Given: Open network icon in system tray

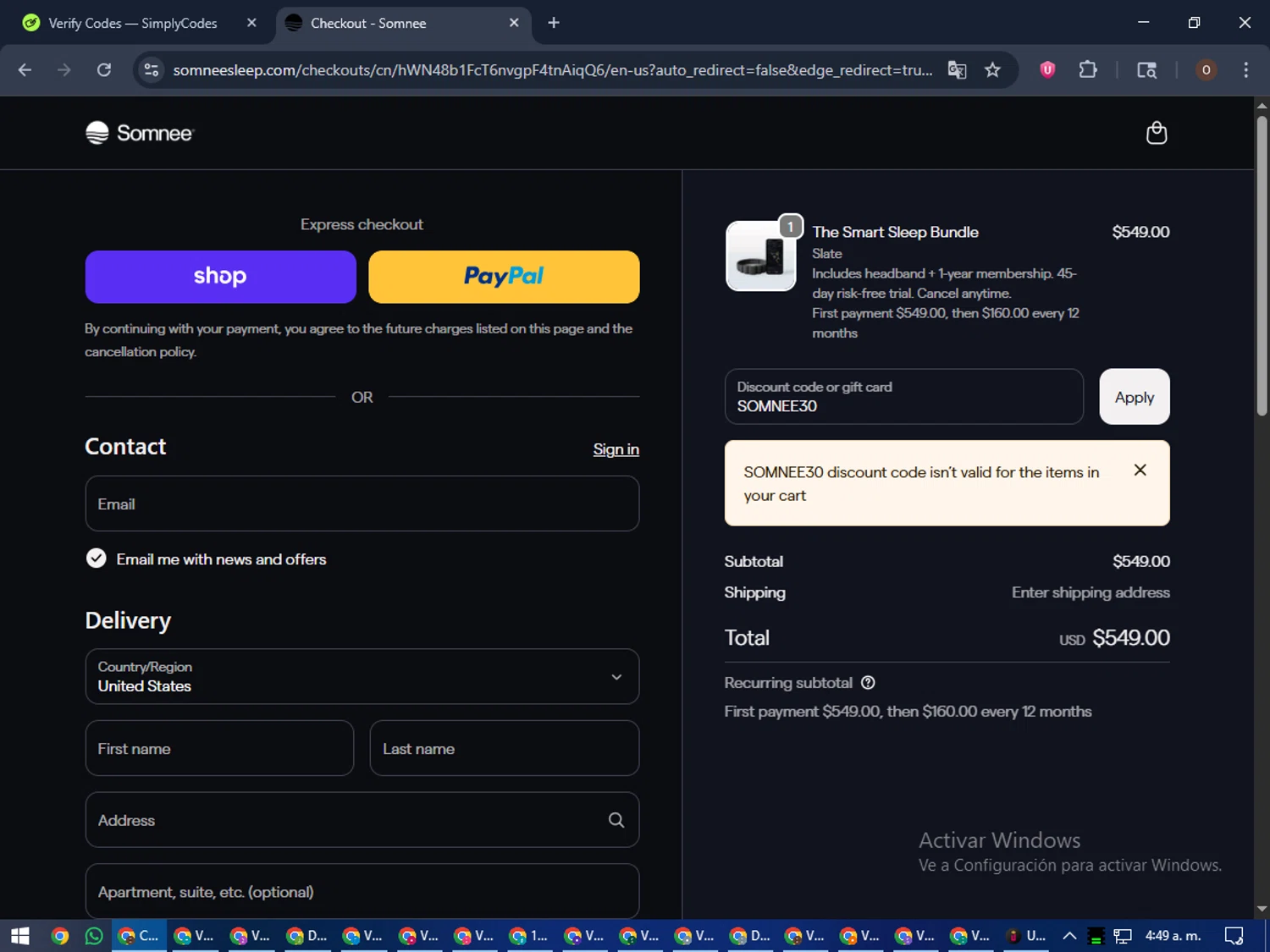Looking at the screenshot, I should tap(1123, 936).
